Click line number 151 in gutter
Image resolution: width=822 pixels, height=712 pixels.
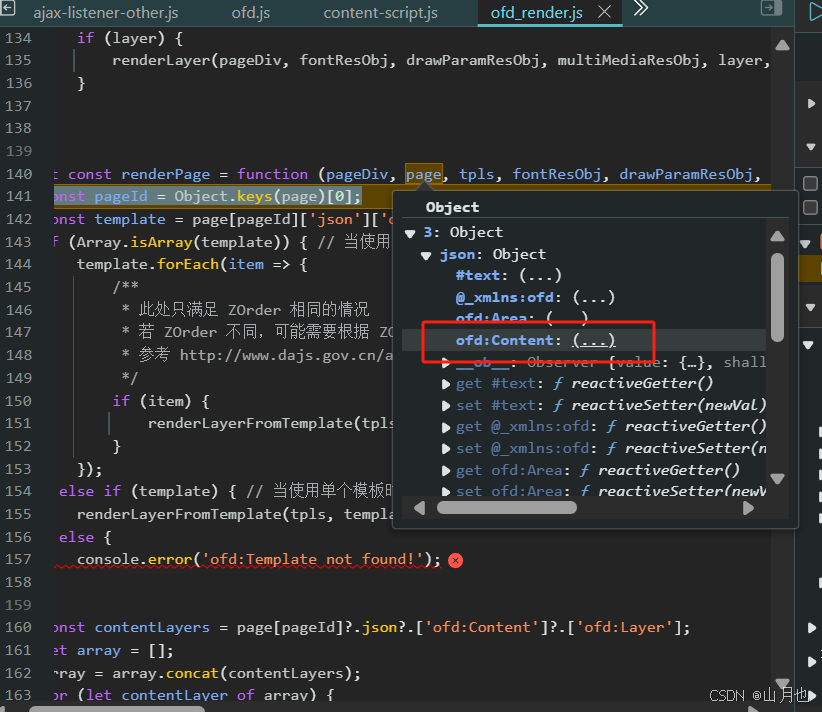[x=19, y=423]
